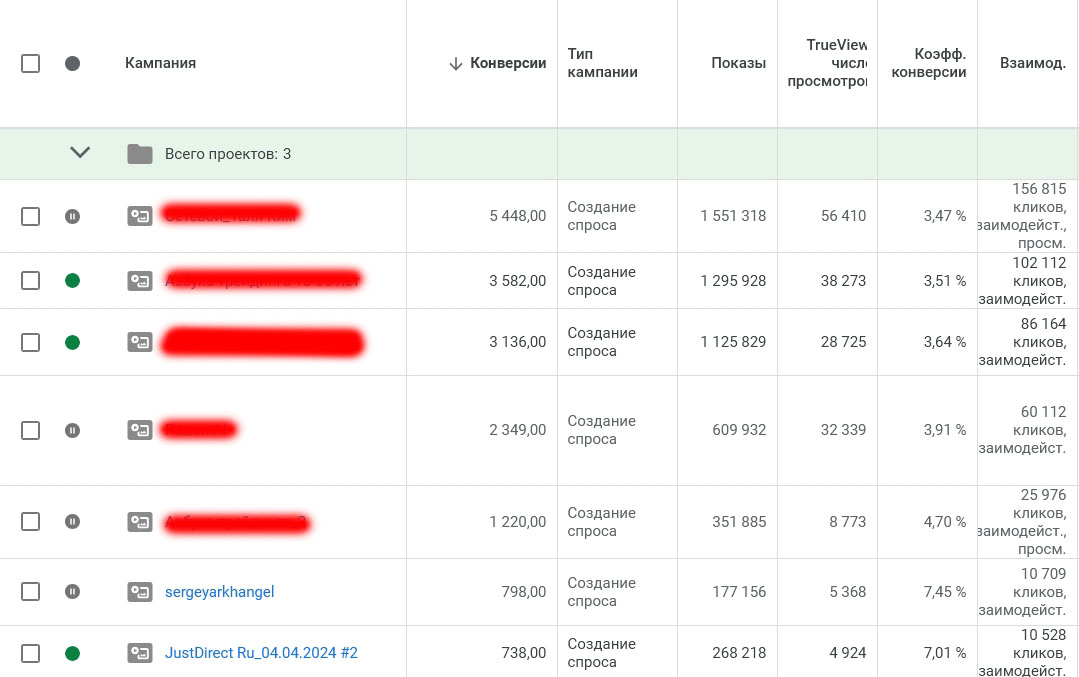Click the 1 551 318 impressions value
1079x677 pixels.
click(733, 216)
